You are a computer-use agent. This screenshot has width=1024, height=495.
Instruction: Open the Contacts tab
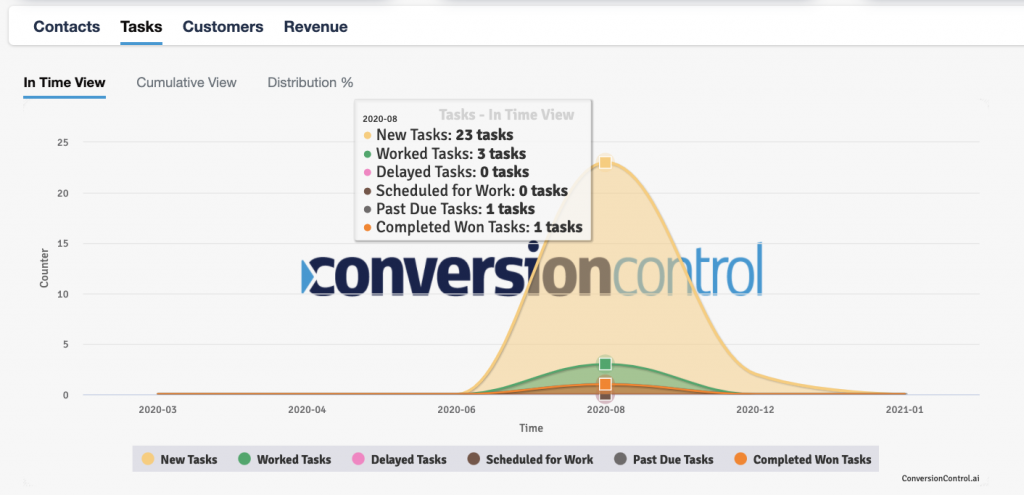pyautogui.click(x=67, y=27)
